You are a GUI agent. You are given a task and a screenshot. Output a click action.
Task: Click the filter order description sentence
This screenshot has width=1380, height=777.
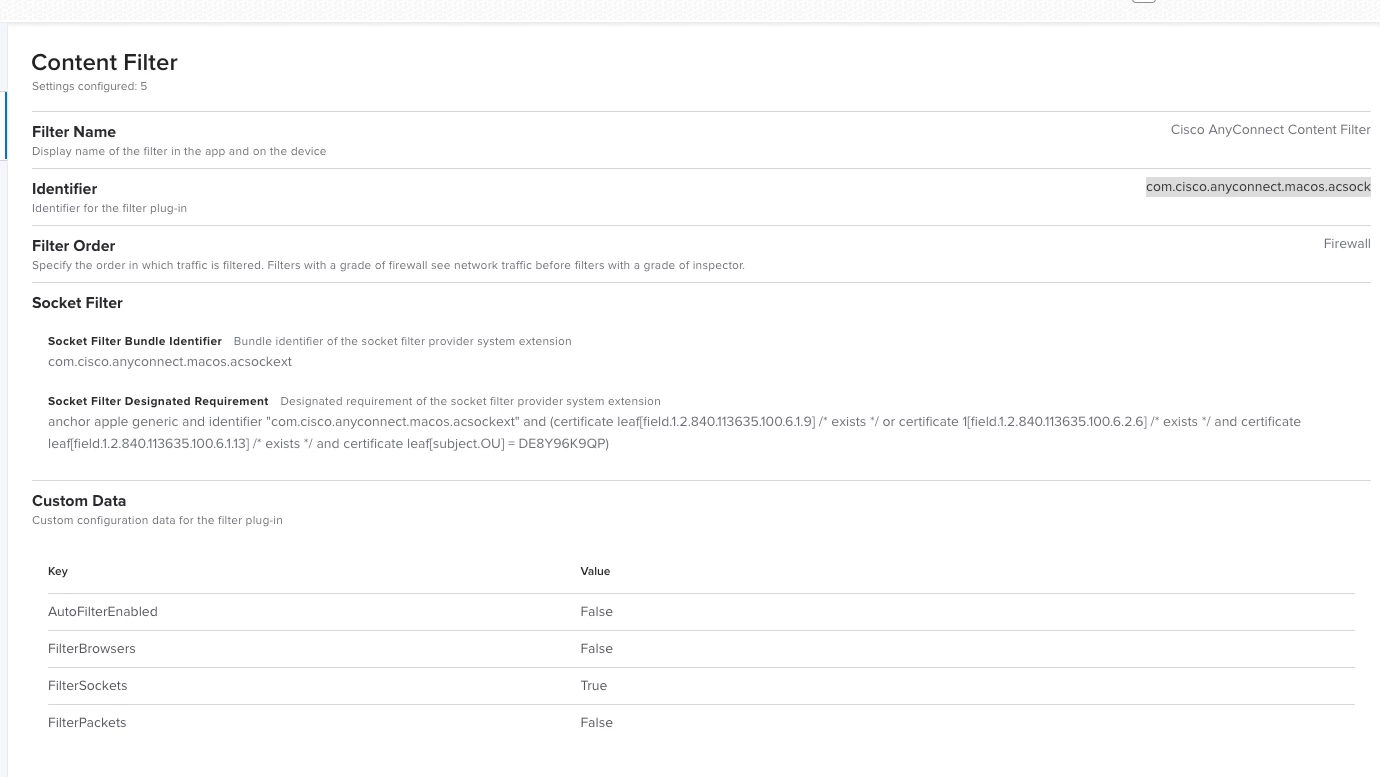388,266
